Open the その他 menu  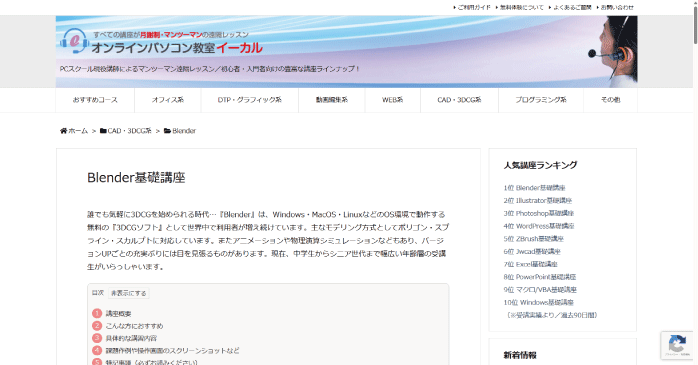point(610,100)
